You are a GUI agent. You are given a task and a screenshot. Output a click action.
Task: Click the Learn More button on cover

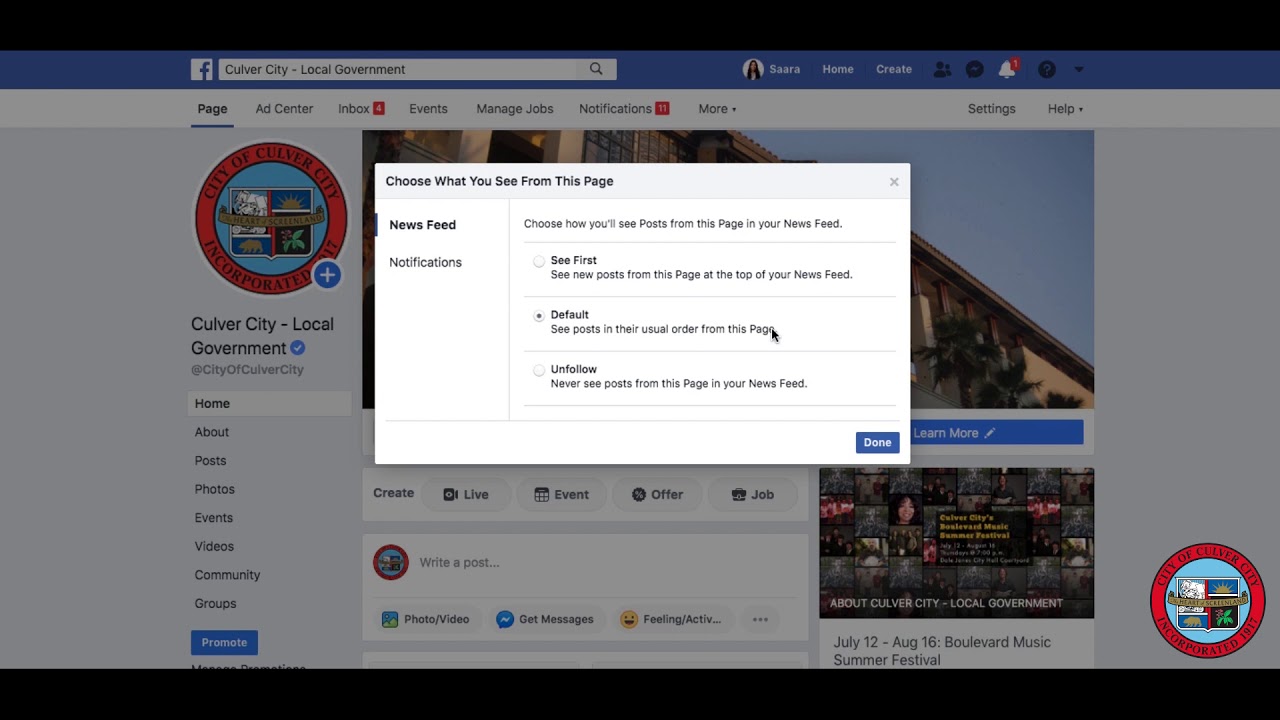point(996,433)
